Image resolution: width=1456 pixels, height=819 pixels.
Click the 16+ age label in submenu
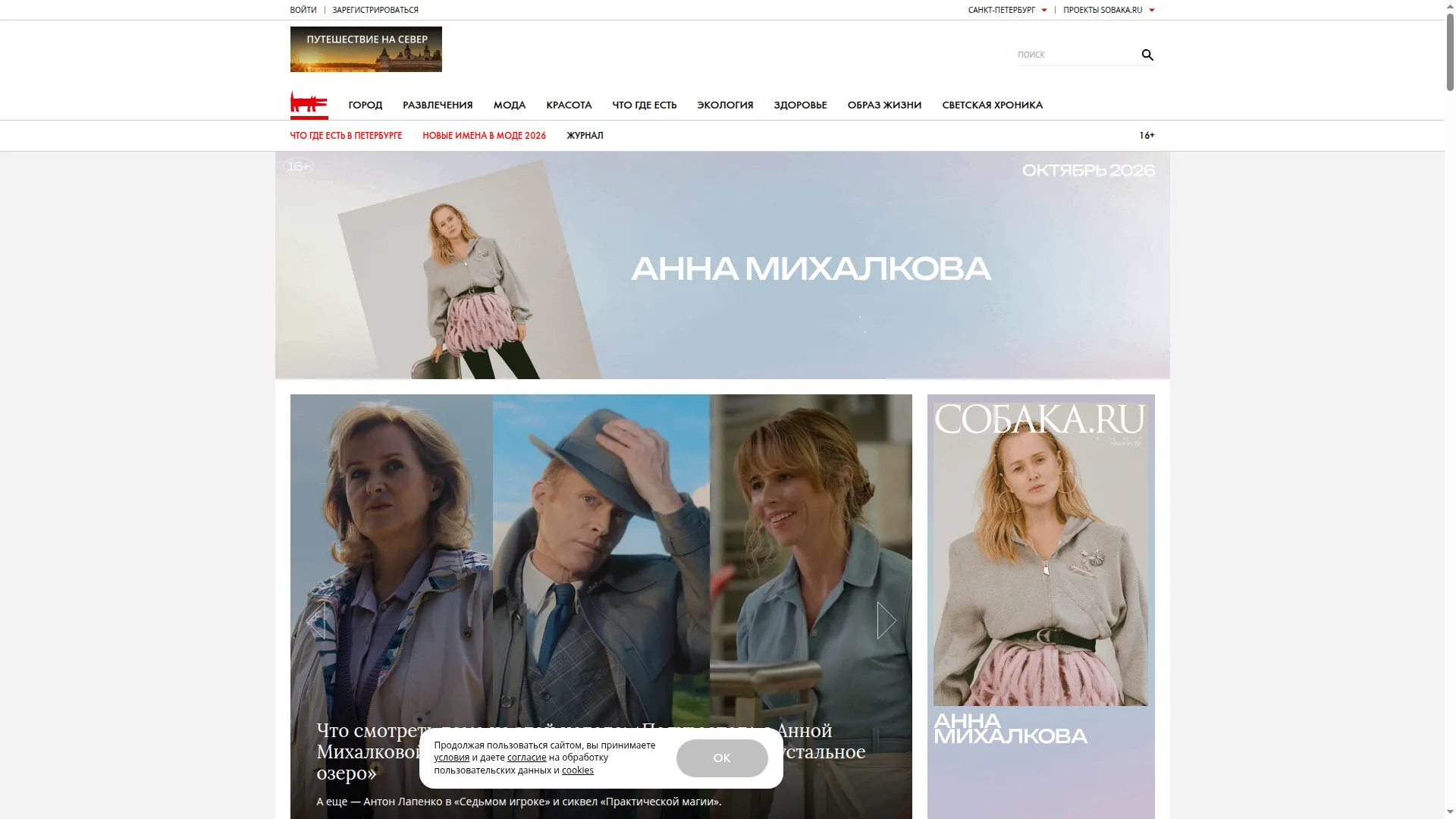[1147, 136]
